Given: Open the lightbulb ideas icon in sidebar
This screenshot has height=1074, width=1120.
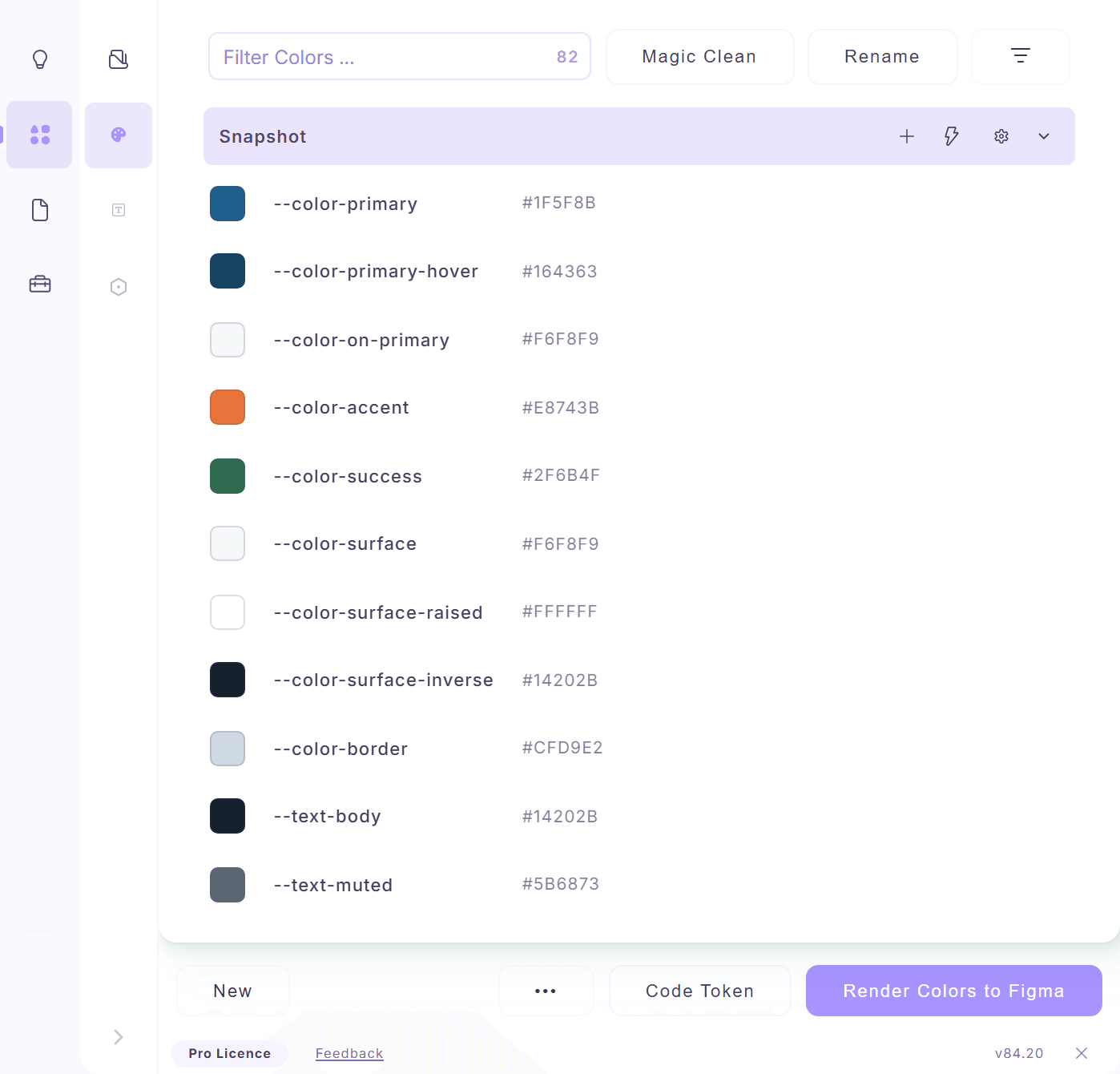Looking at the screenshot, I should (x=40, y=59).
